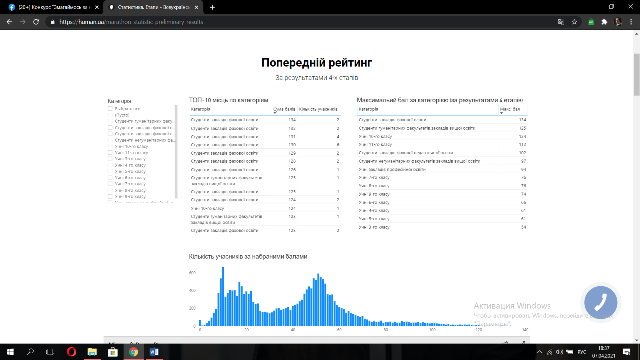Open a new browser tab with plus

[x=212, y=7]
